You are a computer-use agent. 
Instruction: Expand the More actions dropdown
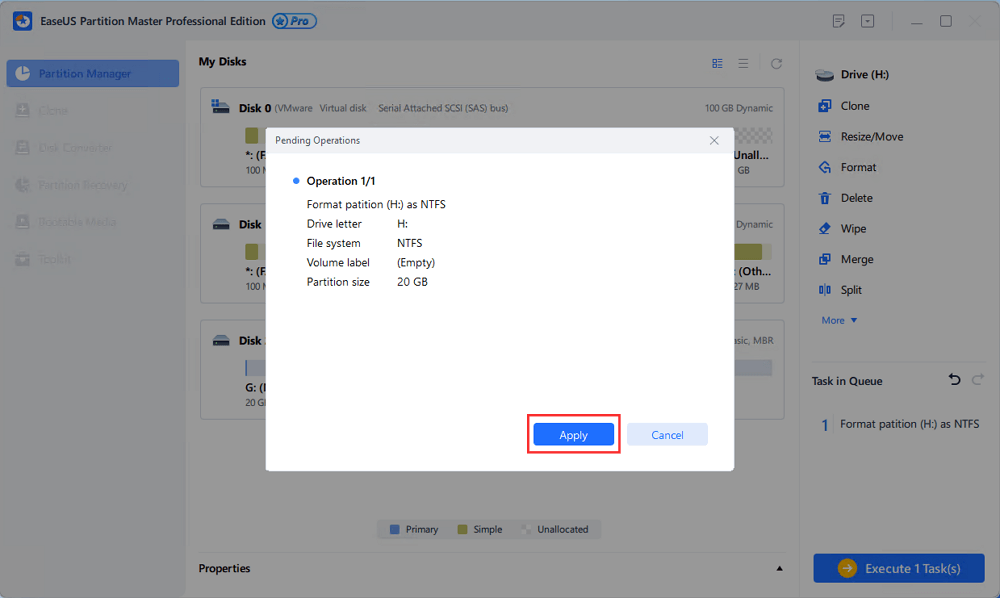(839, 320)
